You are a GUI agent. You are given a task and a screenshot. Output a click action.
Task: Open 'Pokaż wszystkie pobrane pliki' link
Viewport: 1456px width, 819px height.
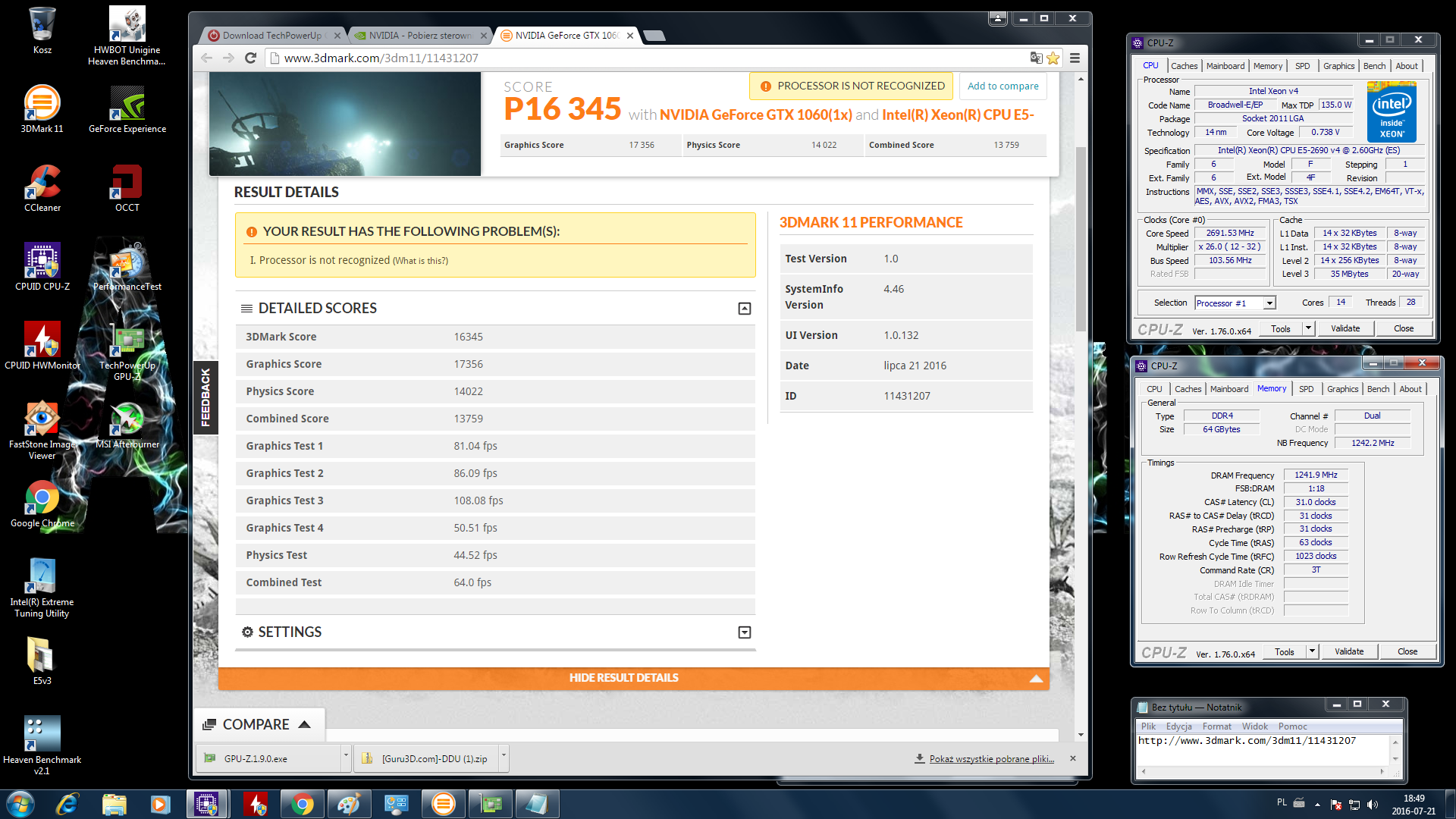click(991, 759)
